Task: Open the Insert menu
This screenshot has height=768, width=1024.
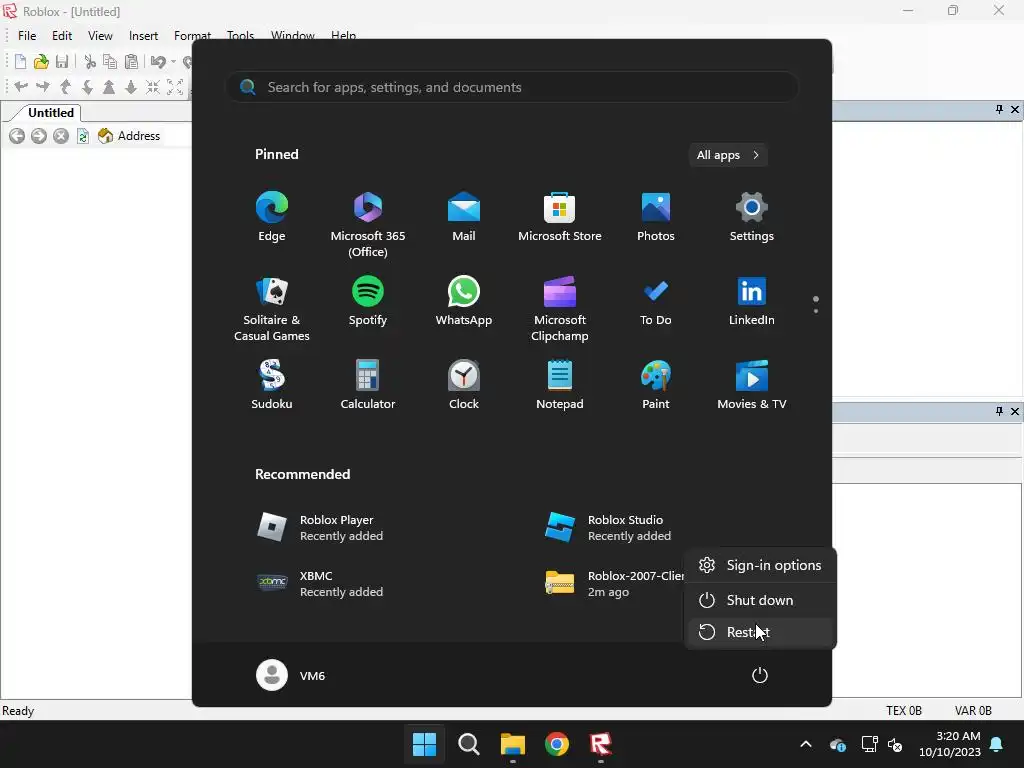Action: pos(143,36)
